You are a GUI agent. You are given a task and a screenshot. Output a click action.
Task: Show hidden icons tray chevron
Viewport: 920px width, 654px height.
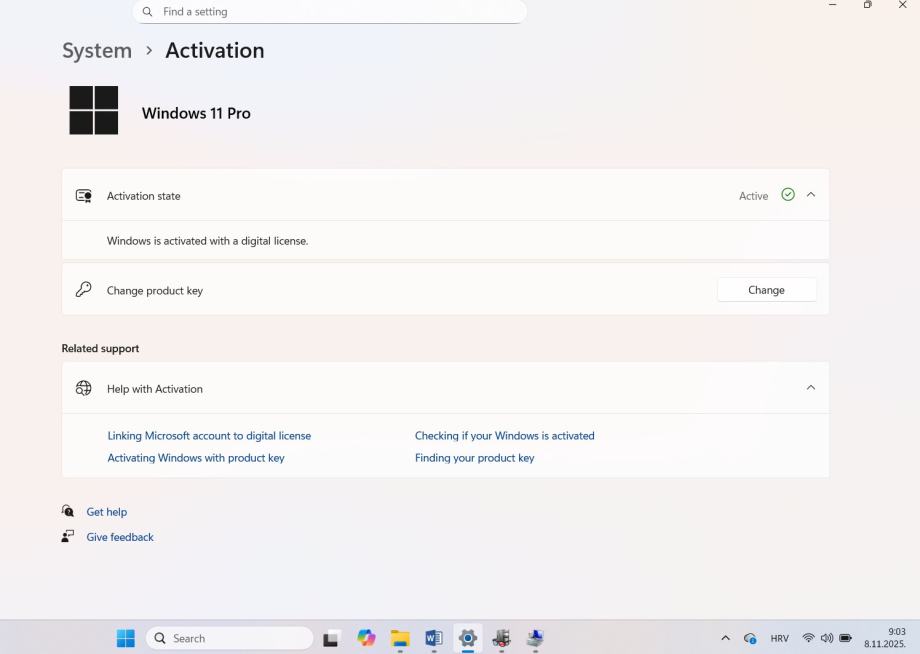726,638
